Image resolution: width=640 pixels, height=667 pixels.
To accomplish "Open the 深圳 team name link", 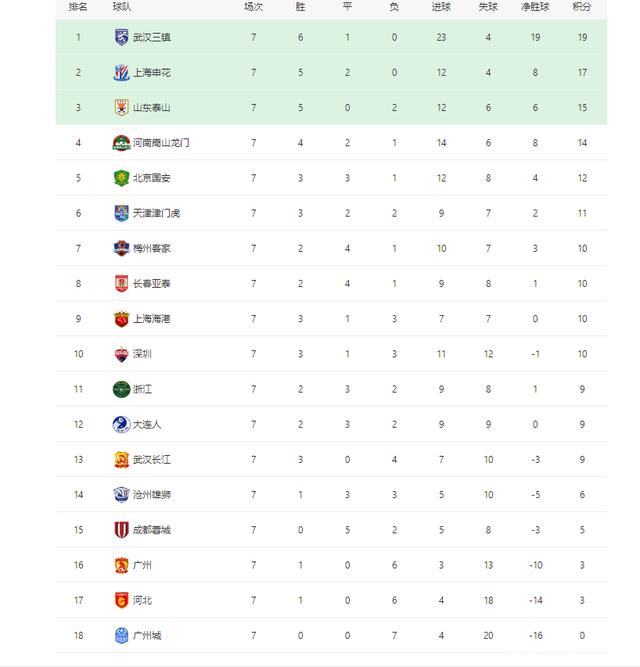I will (142, 354).
